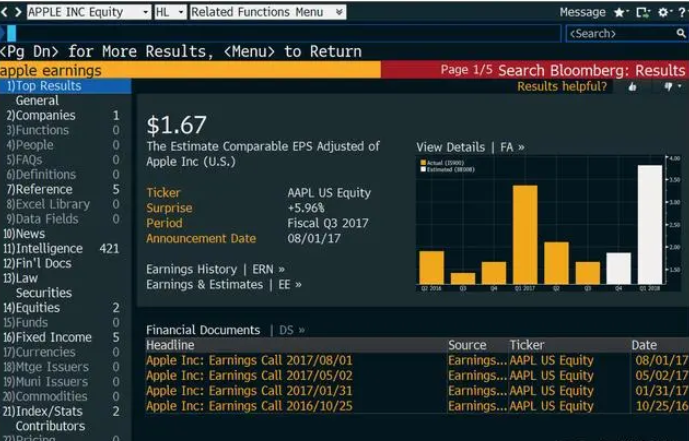Click the help question mark icon
Screen dimensions: 689x441
tap(682, 12)
